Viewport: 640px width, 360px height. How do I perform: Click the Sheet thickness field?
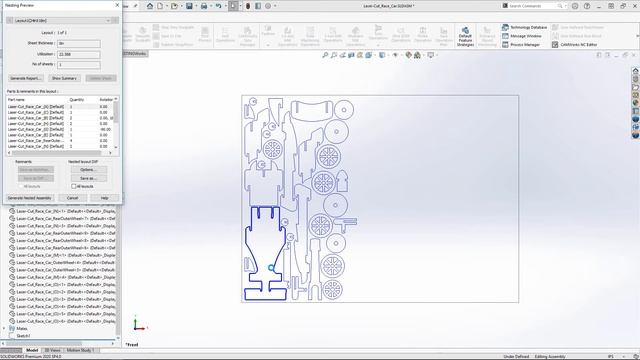pos(79,43)
